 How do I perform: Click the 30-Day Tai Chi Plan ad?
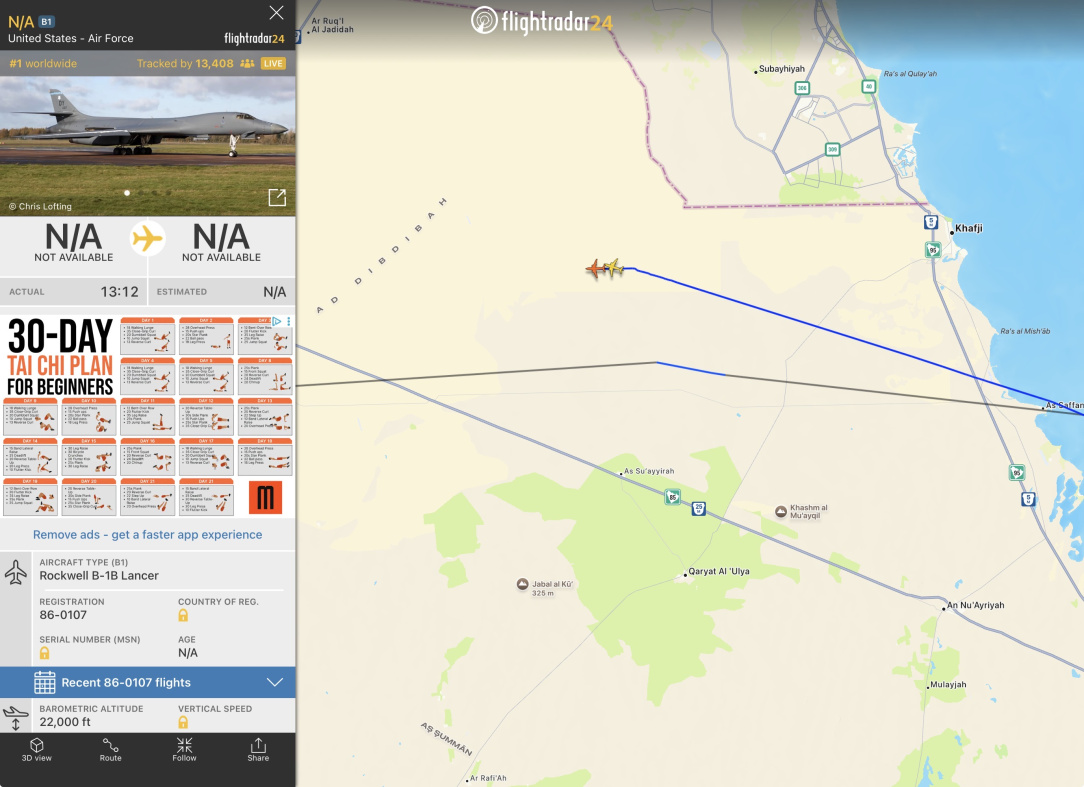(148, 415)
